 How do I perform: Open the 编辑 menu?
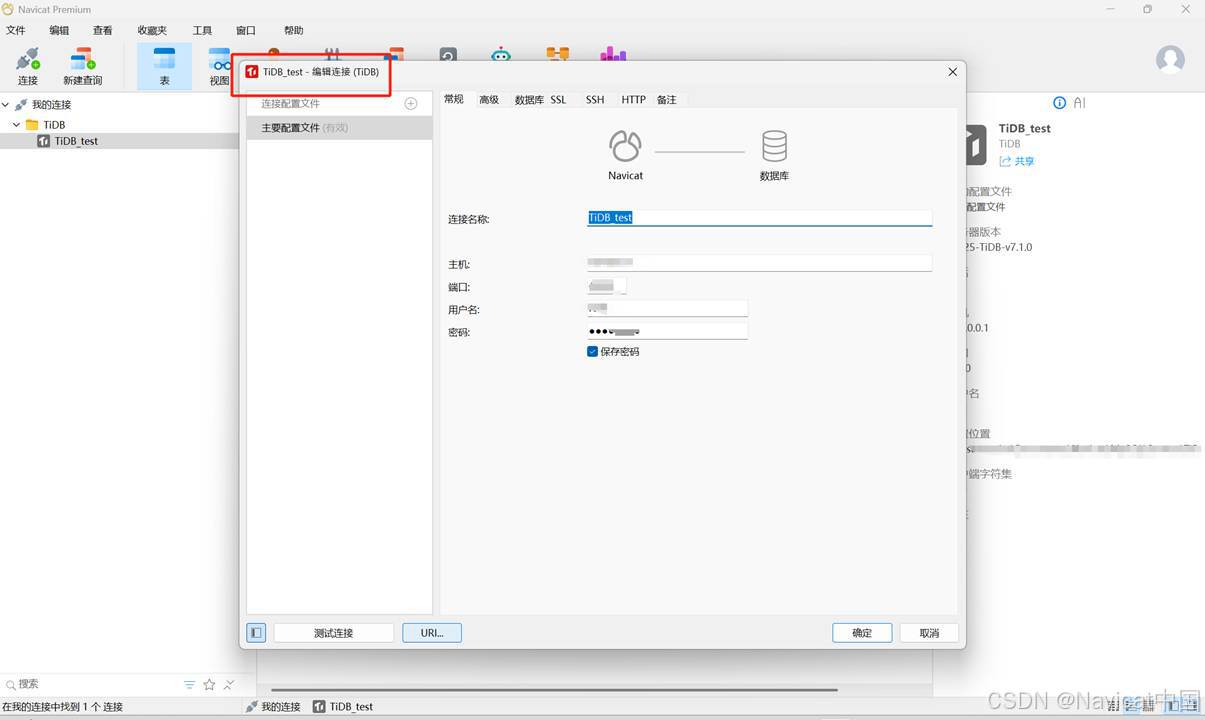coord(60,31)
